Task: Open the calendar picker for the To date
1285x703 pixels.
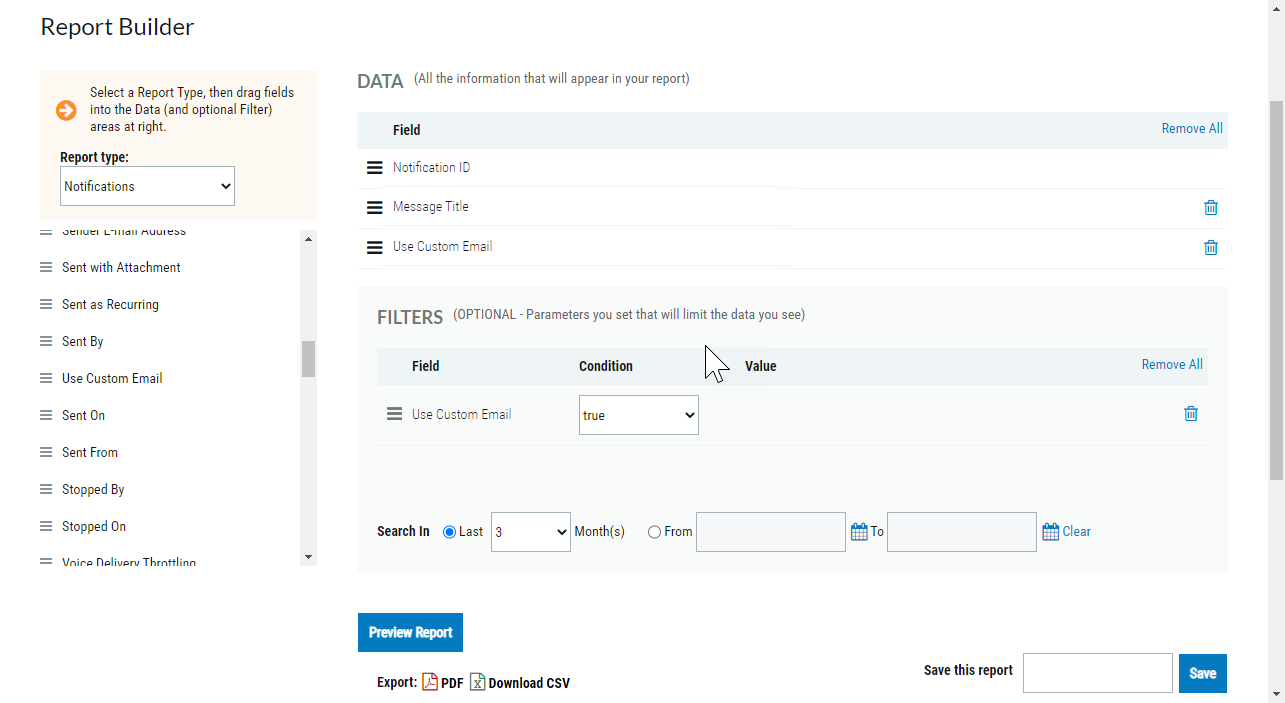Action: (x=1048, y=531)
